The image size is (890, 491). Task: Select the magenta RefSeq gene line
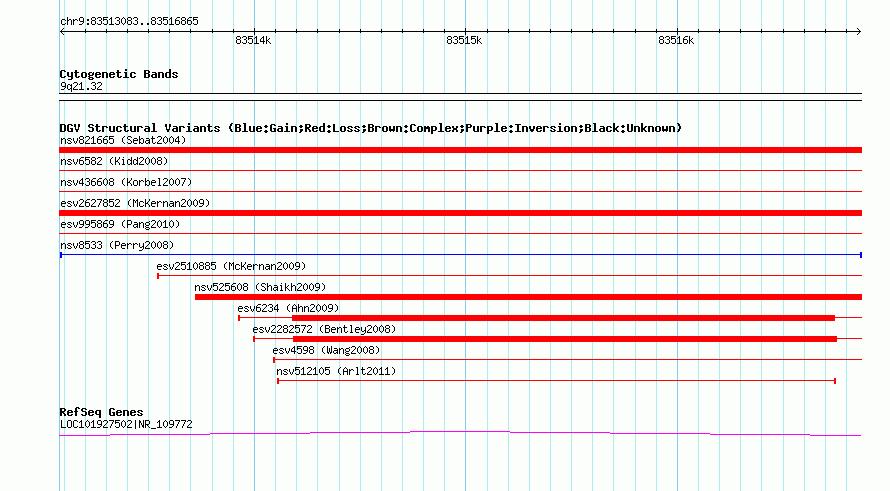coord(460,434)
